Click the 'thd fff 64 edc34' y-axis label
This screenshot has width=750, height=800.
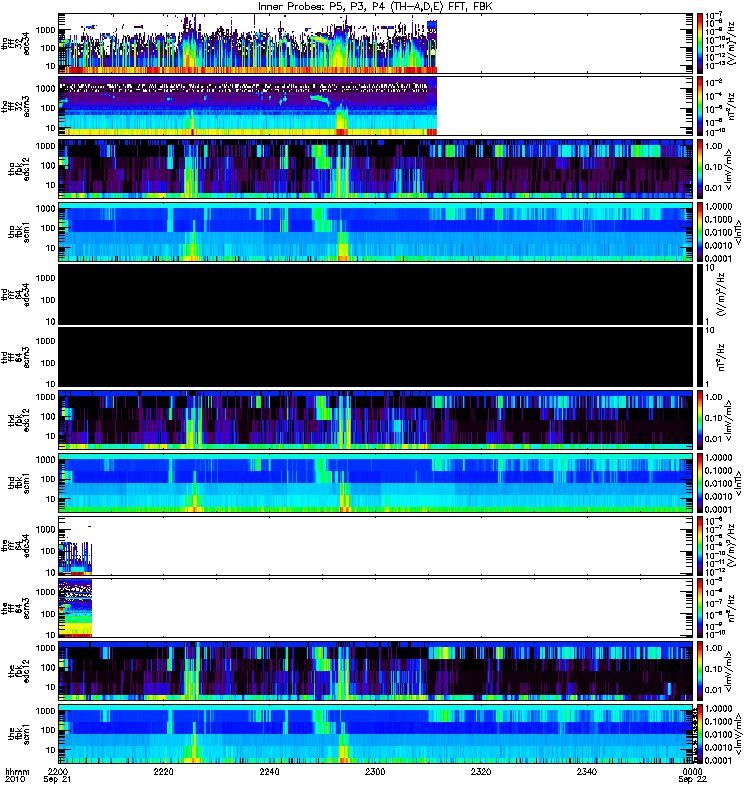(x=16, y=294)
